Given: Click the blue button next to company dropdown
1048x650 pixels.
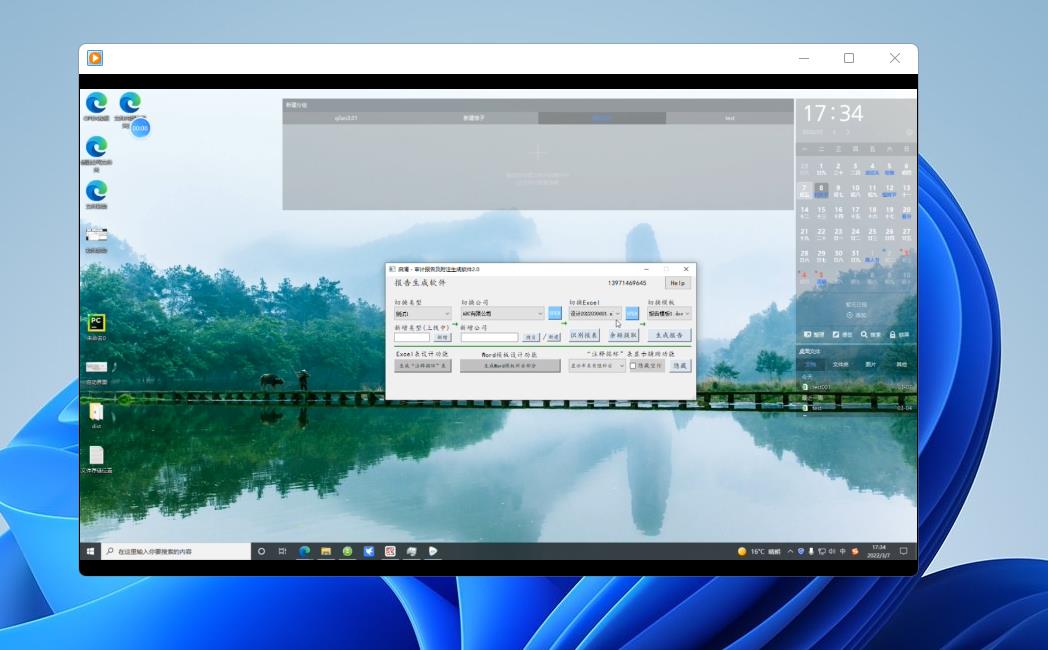Looking at the screenshot, I should 555,313.
